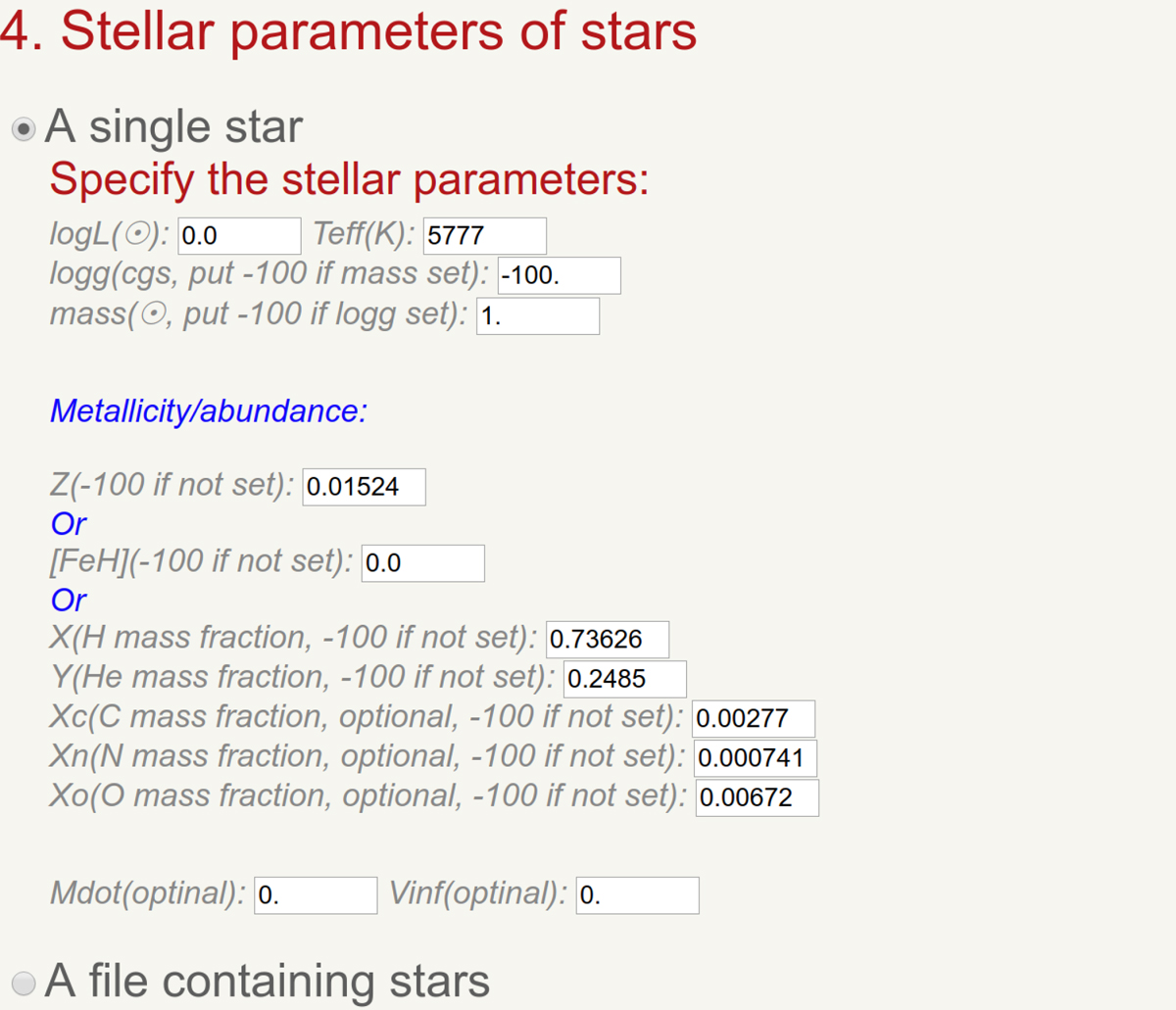Click the 'Metallicity/abundance:' heading text
1176x1010 pixels.
point(209,411)
